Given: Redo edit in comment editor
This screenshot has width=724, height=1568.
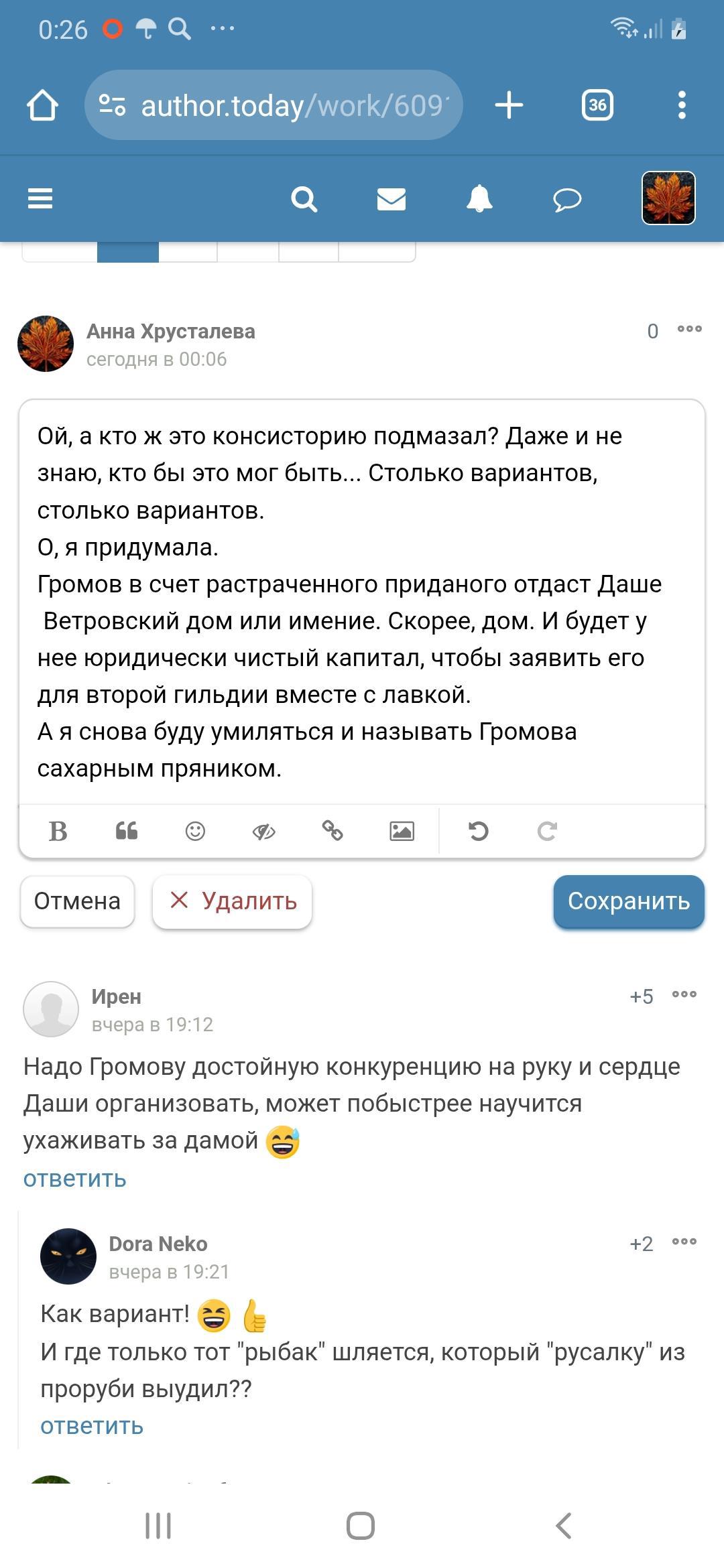Looking at the screenshot, I should [x=547, y=831].
